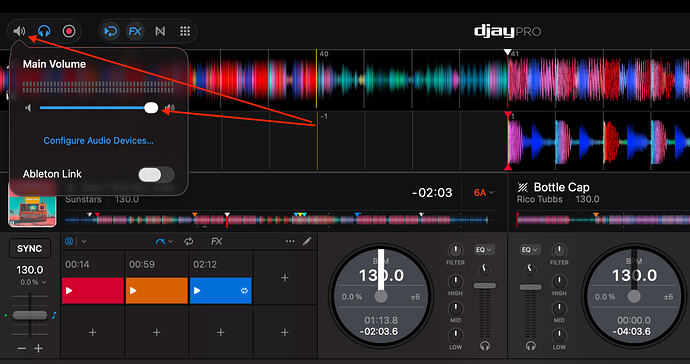Click the -02:03 remaining time display

click(x=432, y=192)
